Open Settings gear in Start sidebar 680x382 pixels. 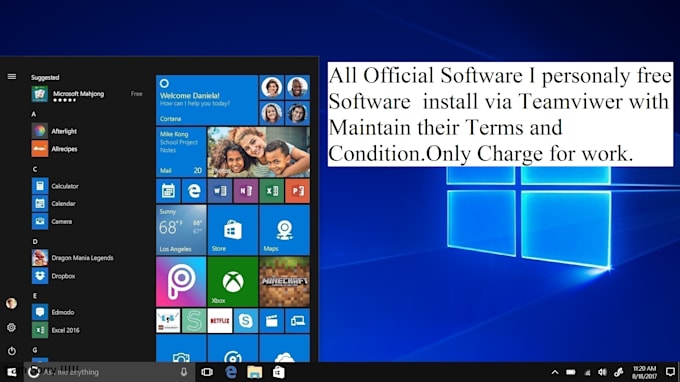pyautogui.click(x=11, y=327)
